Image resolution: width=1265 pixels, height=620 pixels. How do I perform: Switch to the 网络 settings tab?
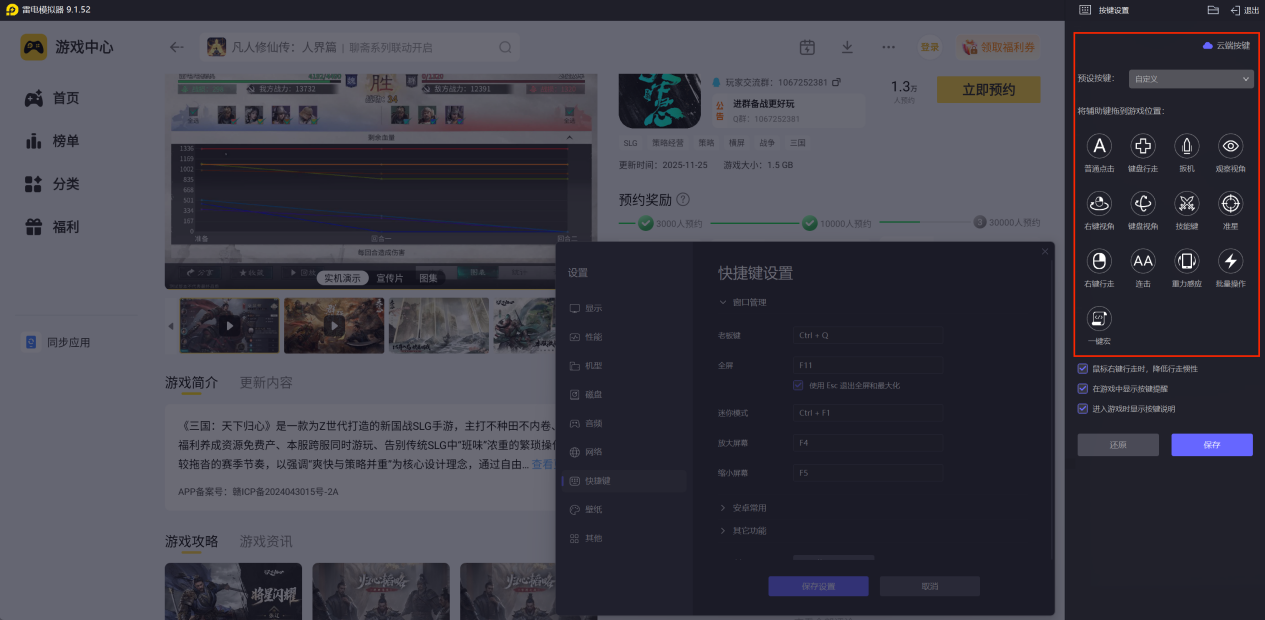click(x=593, y=452)
